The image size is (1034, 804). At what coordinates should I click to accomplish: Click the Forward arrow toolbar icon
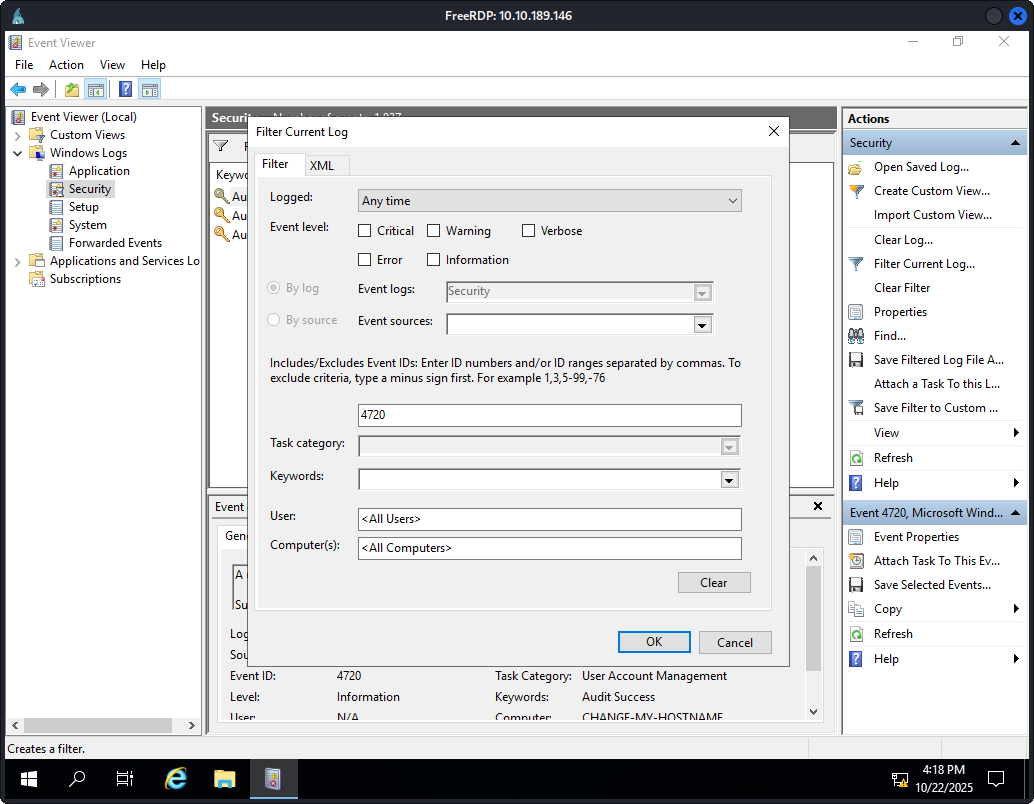coord(41,89)
